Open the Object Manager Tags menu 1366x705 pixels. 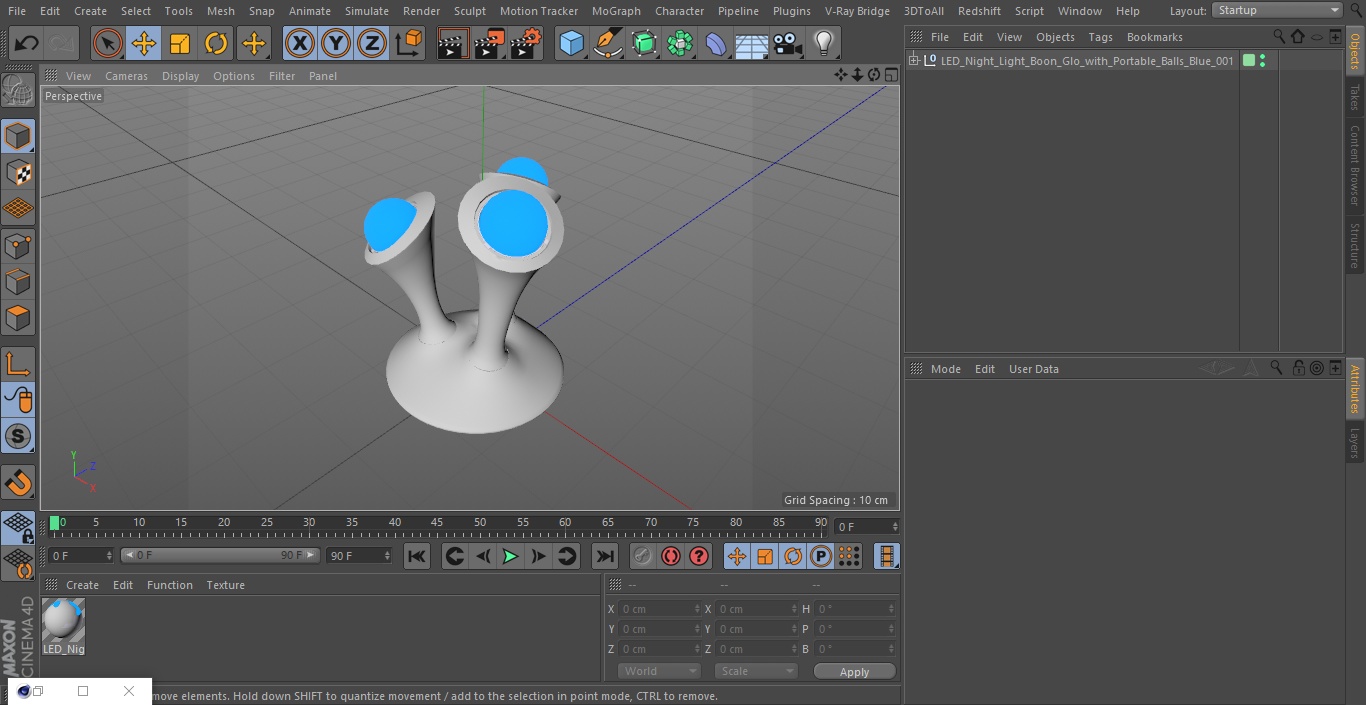[x=1100, y=37]
